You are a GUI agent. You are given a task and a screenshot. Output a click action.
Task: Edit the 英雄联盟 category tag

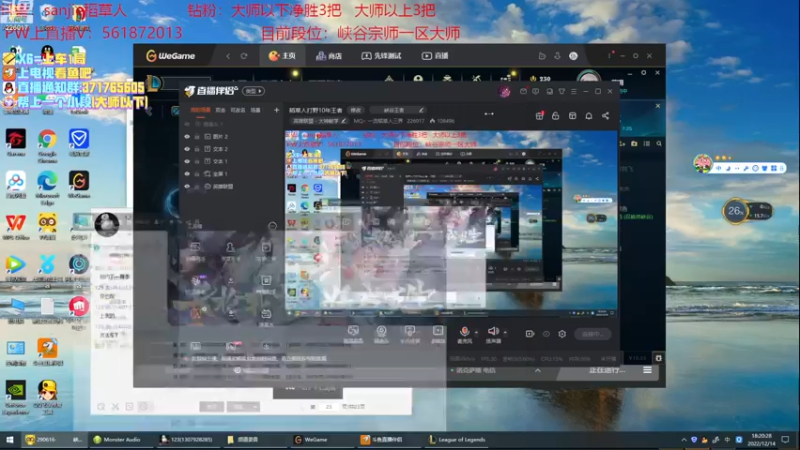coord(319,121)
